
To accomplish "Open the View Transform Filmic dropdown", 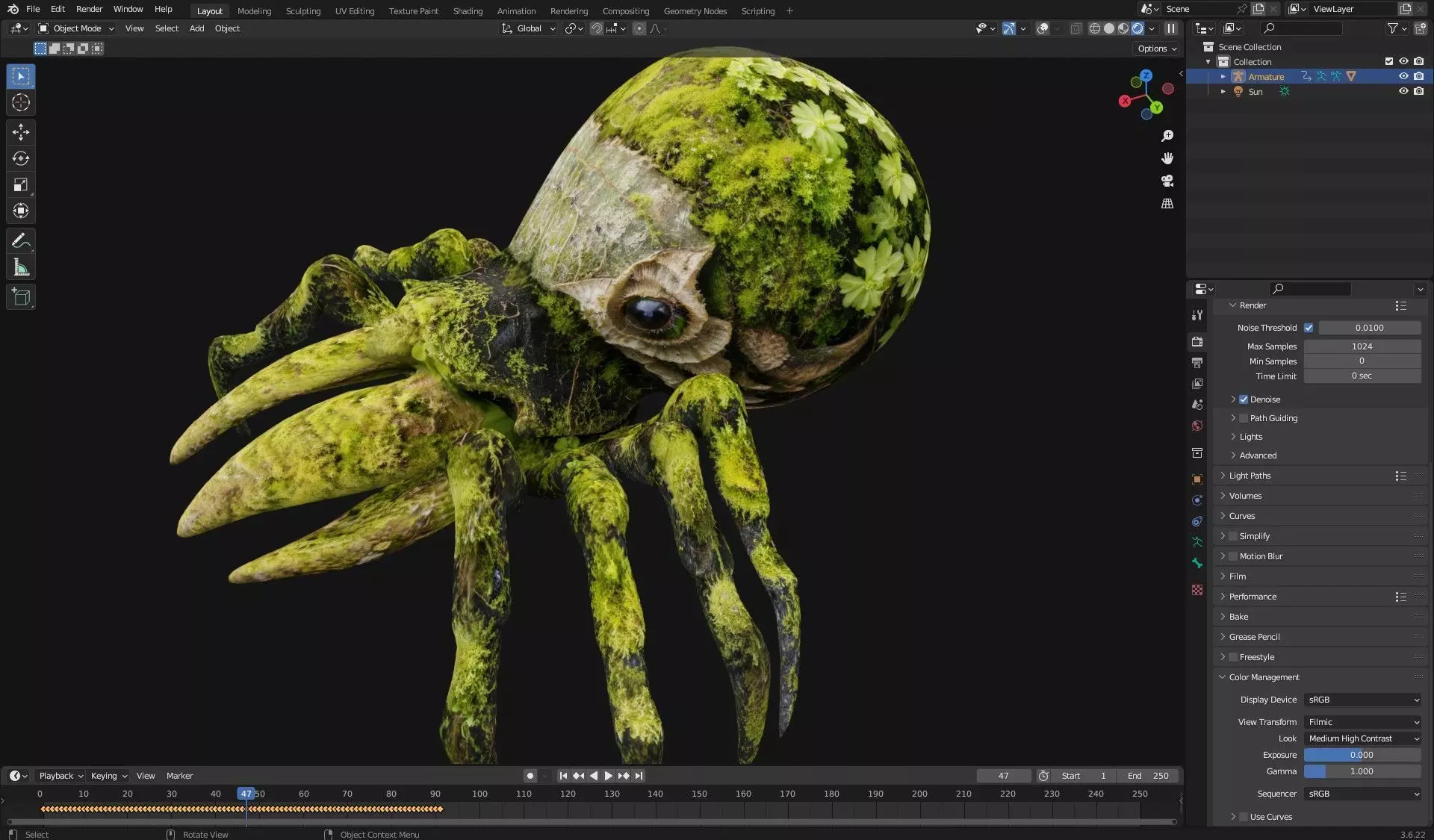I will pos(1362,722).
